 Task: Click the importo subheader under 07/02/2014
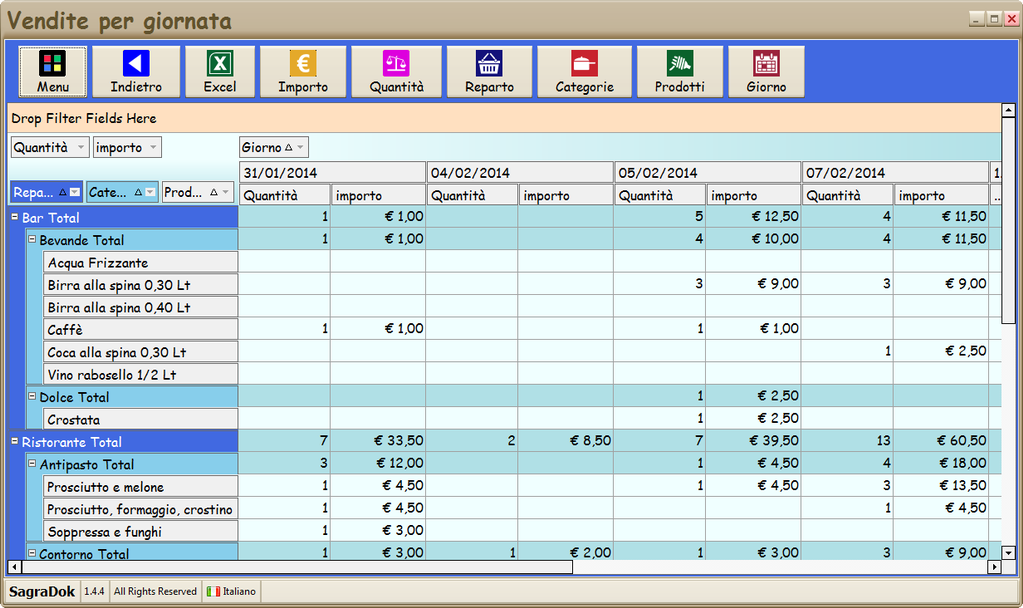(x=941, y=194)
